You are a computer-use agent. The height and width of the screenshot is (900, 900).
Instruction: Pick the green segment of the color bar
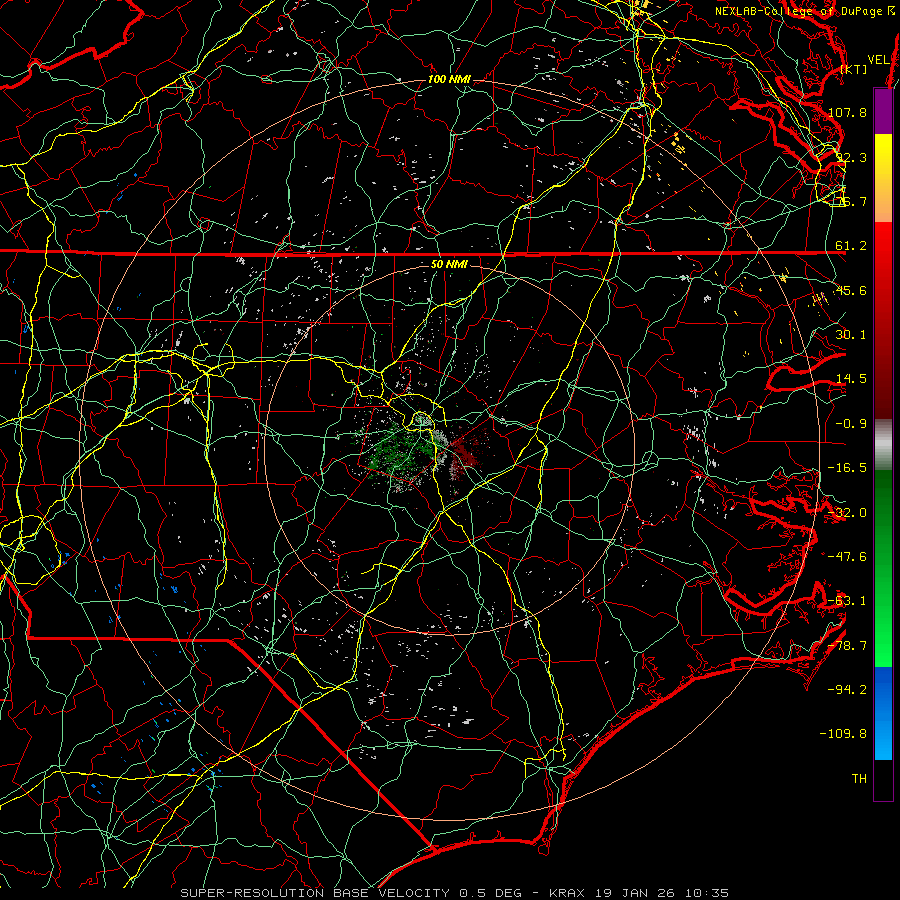click(x=883, y=568)
